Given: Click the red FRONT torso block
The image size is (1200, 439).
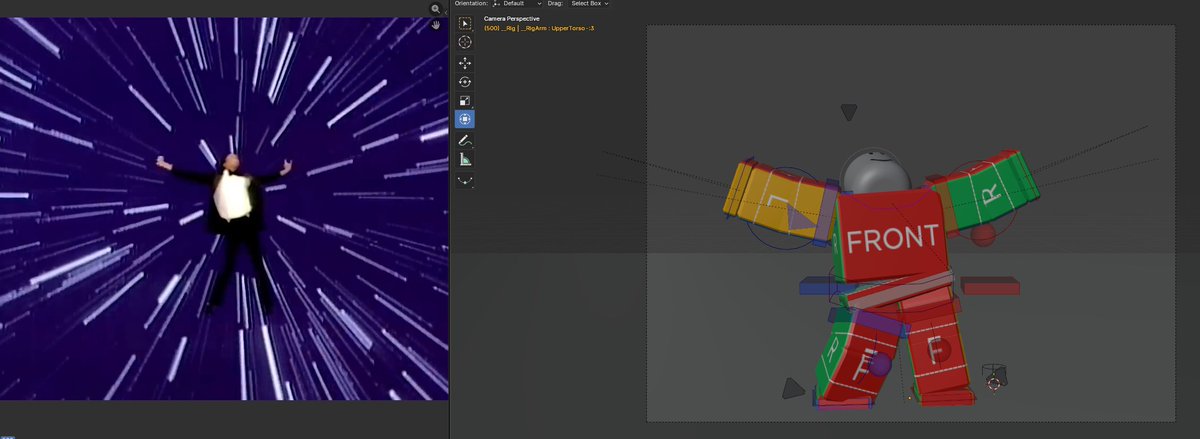Looking at the screenshot, I should (891, 236).
